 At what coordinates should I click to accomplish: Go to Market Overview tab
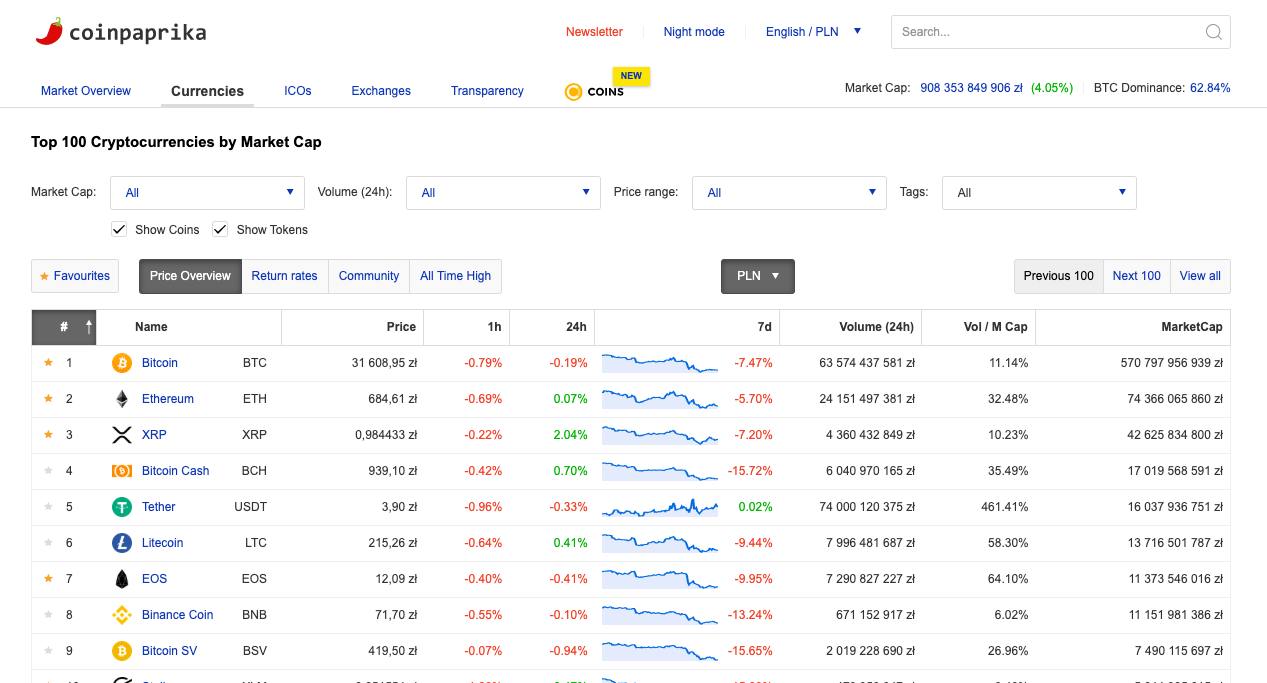point(86,91)
